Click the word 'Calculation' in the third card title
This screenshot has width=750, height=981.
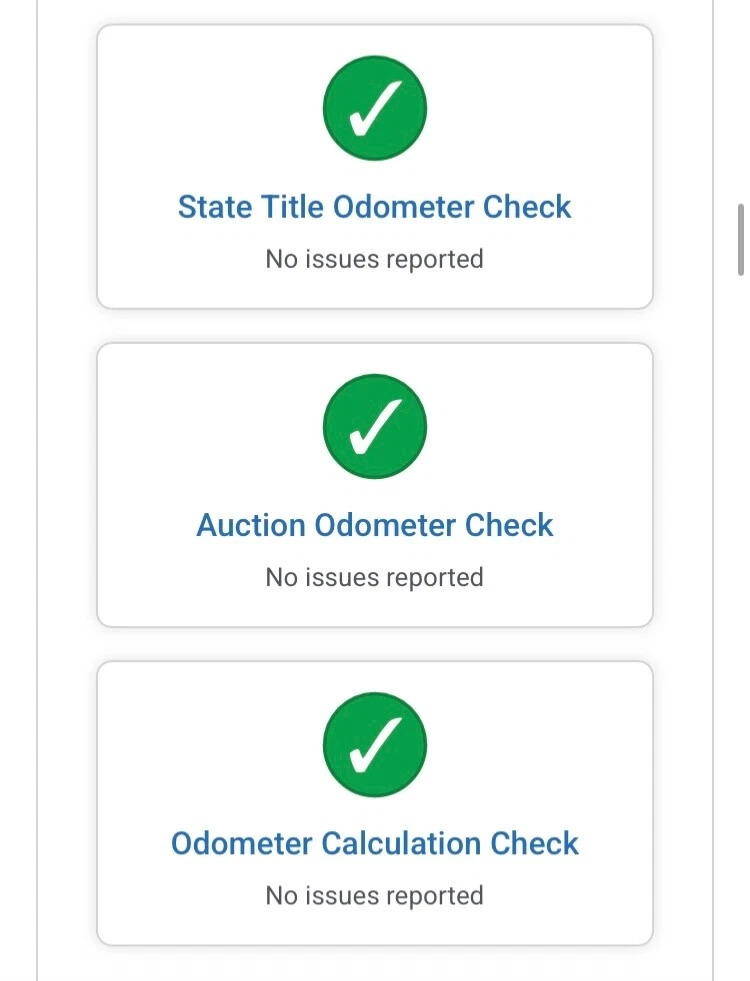coord(401,843)
